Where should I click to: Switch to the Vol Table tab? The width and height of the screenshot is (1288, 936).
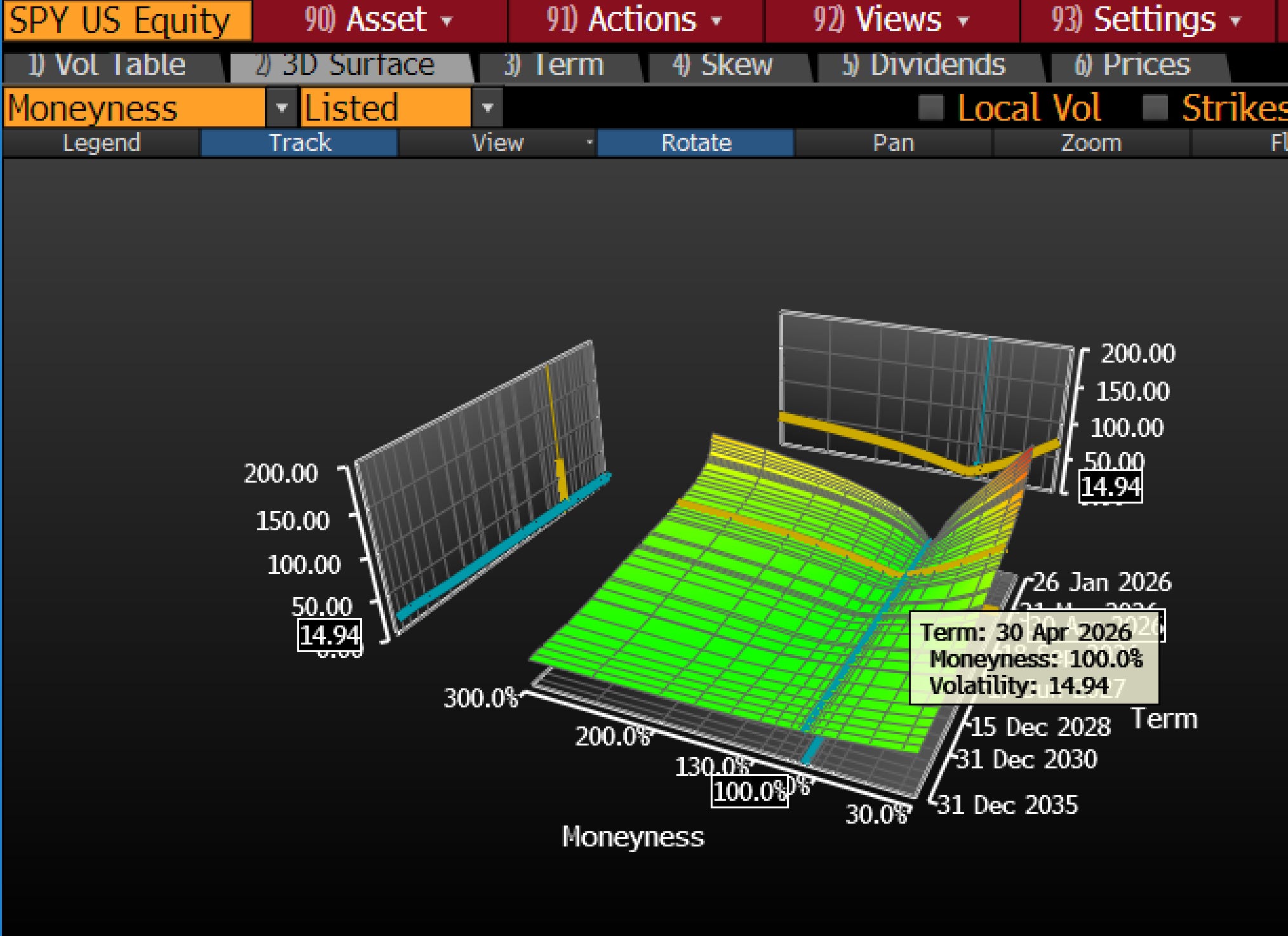point(108,65)
